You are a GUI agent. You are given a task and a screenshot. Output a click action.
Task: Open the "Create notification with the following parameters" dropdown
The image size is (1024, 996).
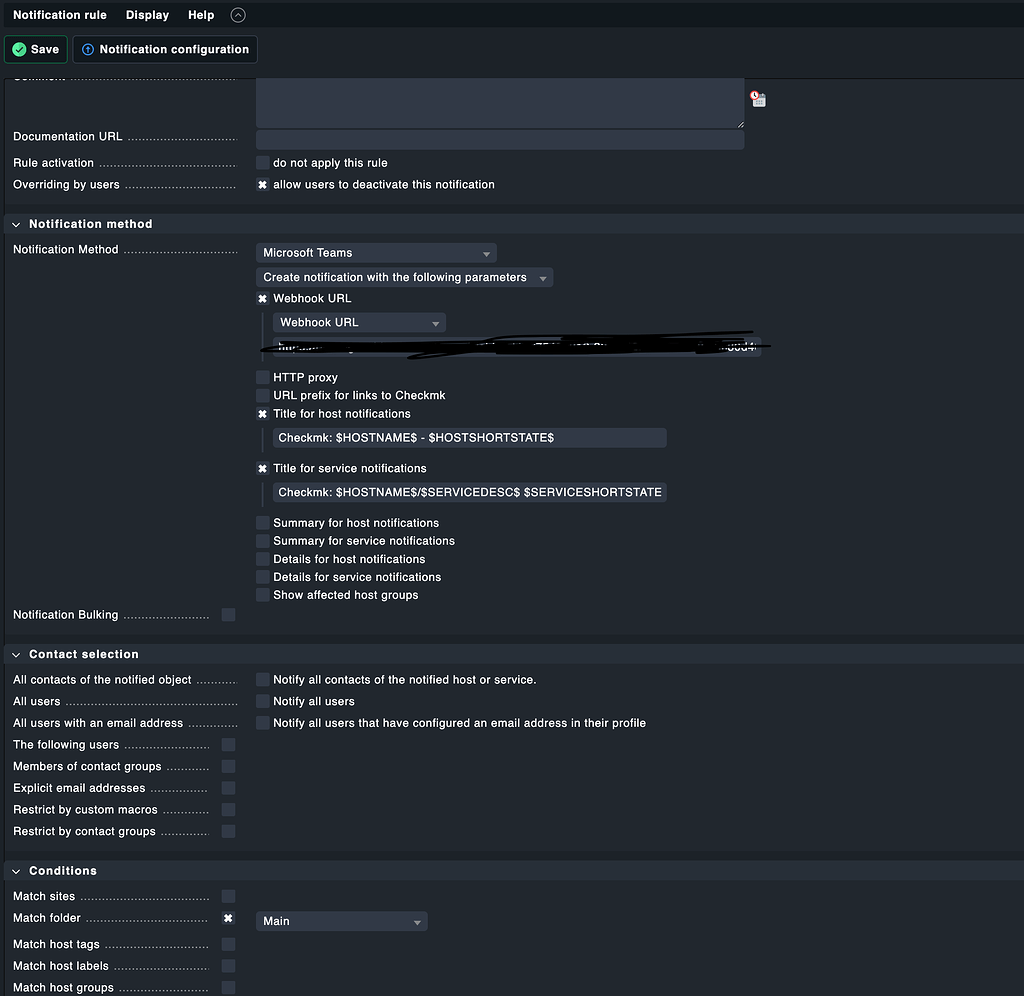[x=403, y=277]
